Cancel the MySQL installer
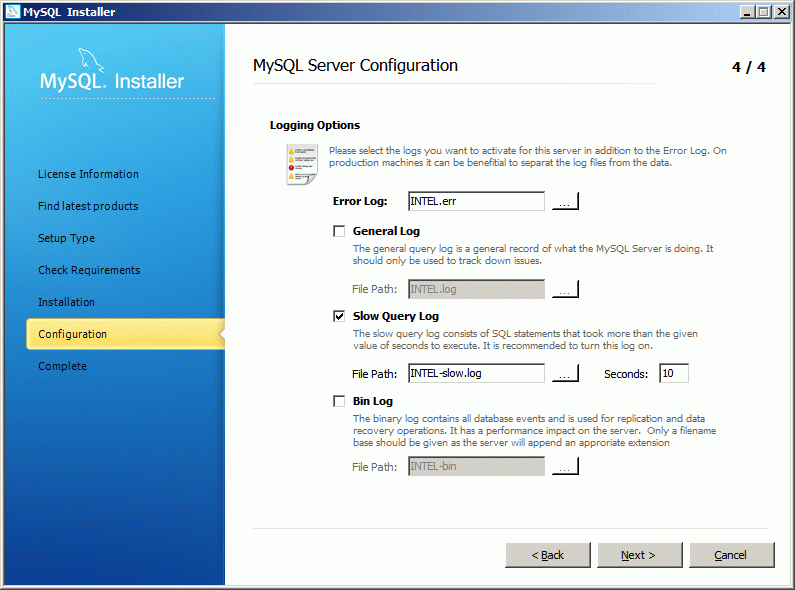795x590 pixels. pyautogui.click(x=732, y=555)
